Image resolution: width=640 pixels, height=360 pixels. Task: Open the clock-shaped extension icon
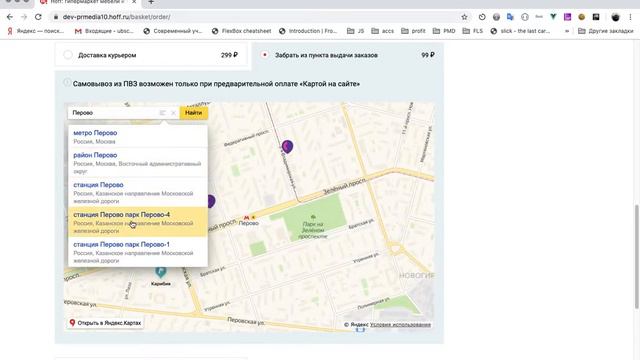pos(482,17)
